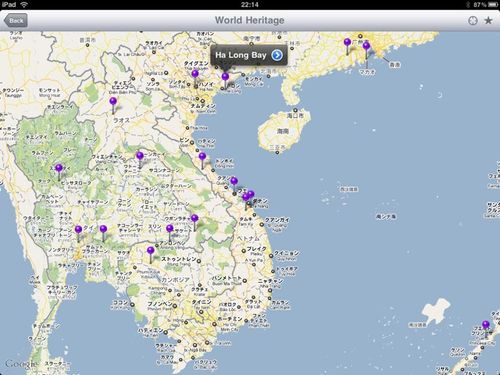Screen dimensions: 500x375
Task: Tap the Back button
Action: 16,21
